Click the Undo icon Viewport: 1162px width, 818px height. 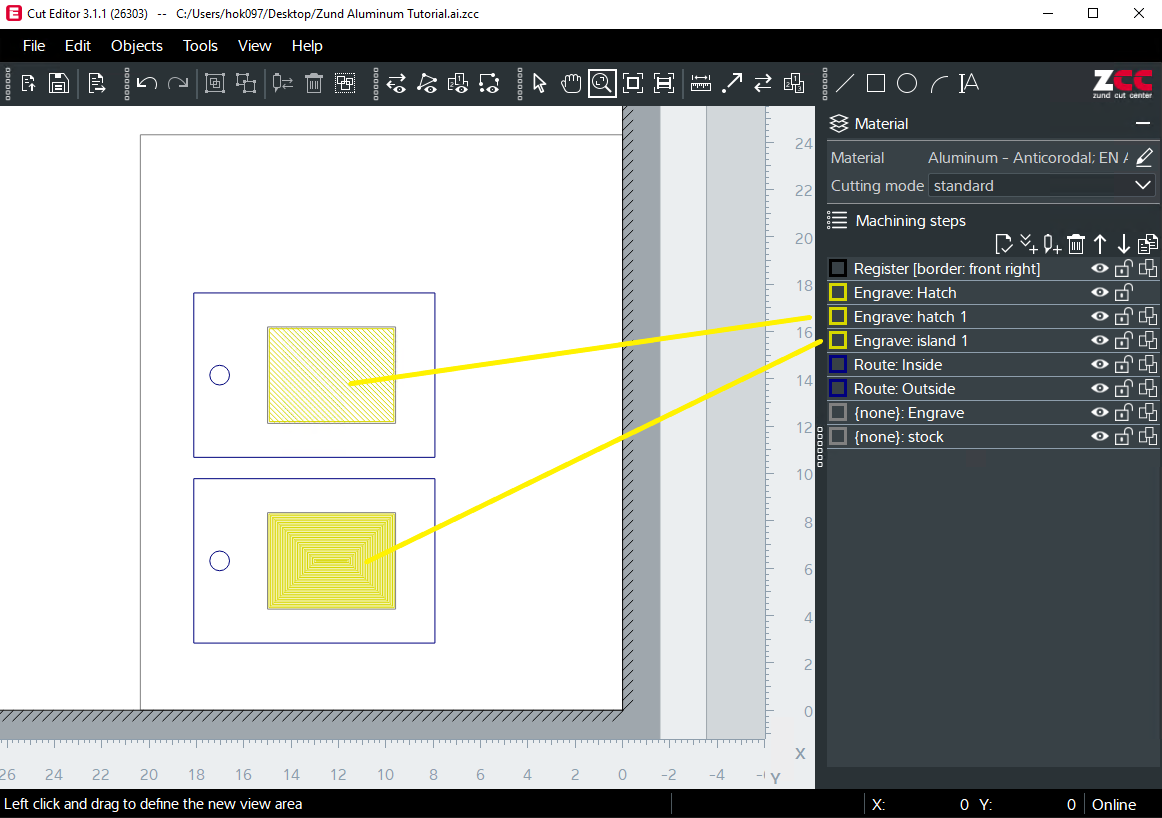[x=148, y=83]
